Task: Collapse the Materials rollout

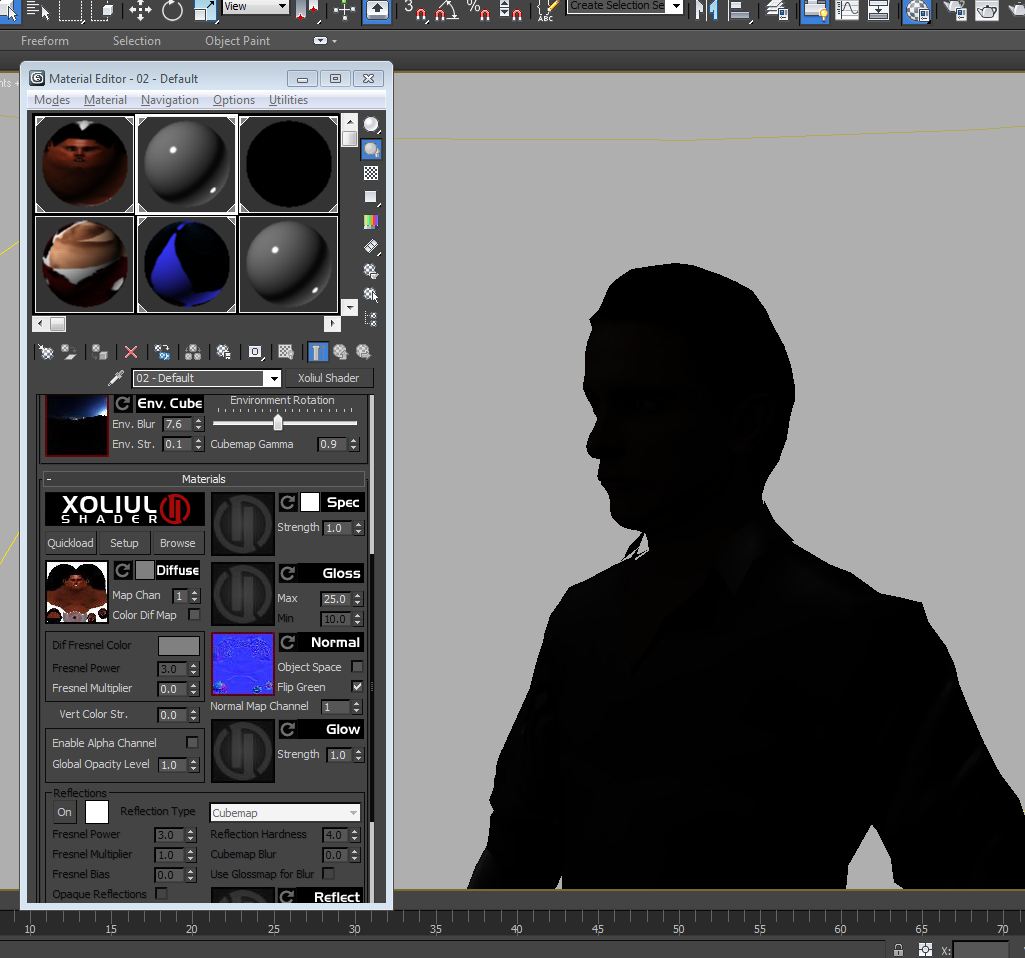Action: pos(204,479)
